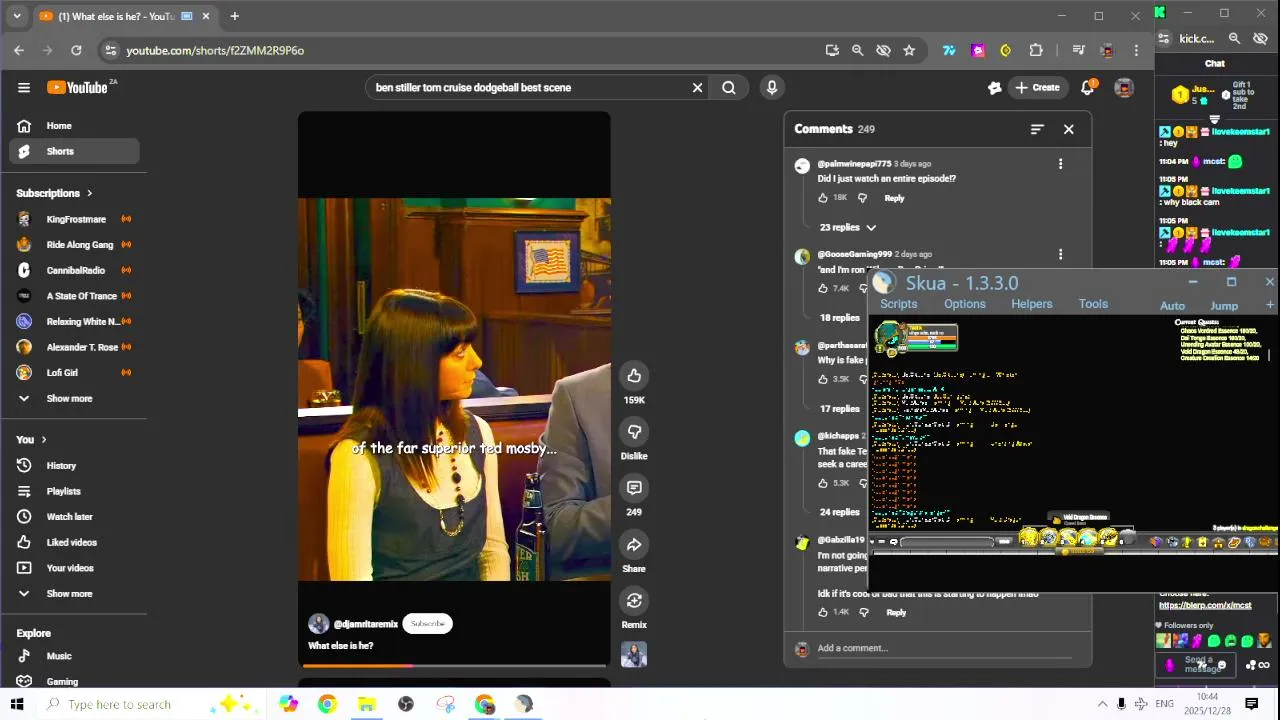Close the Comments panel
The width and height of the screenshot is (1280, 720).
1069,129
